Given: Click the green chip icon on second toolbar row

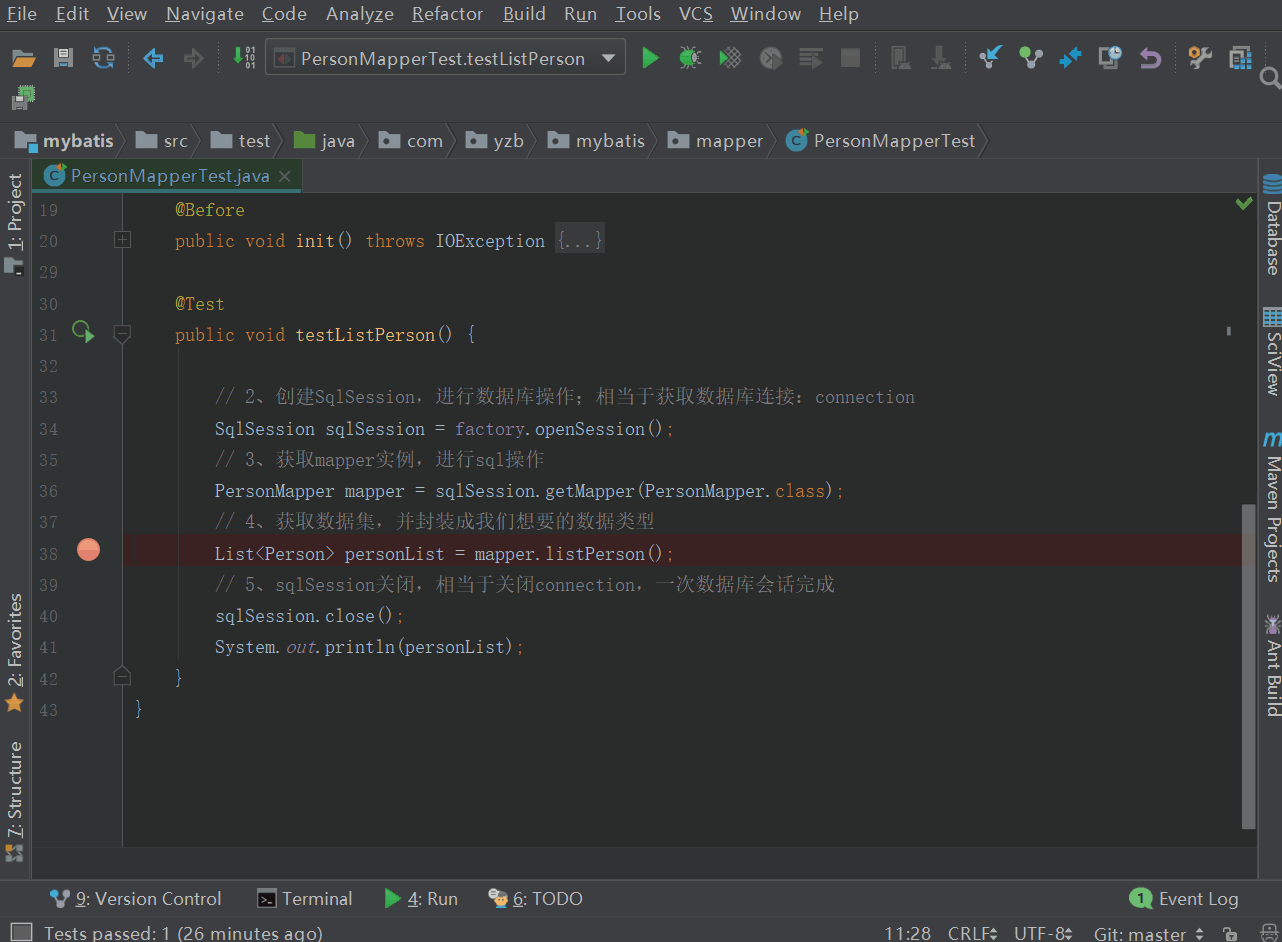Looking at the screenshot, I should [x=24, y=97].
